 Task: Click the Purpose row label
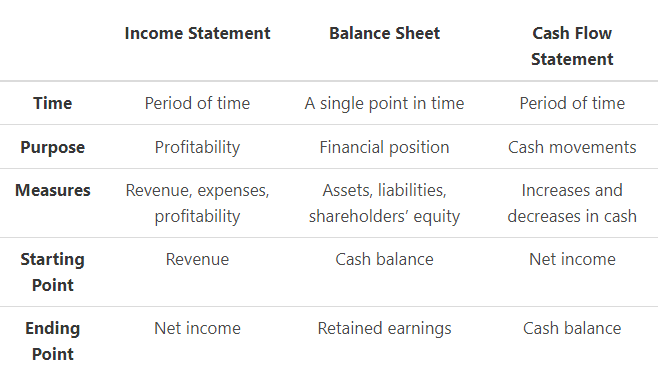coord(52,147)
